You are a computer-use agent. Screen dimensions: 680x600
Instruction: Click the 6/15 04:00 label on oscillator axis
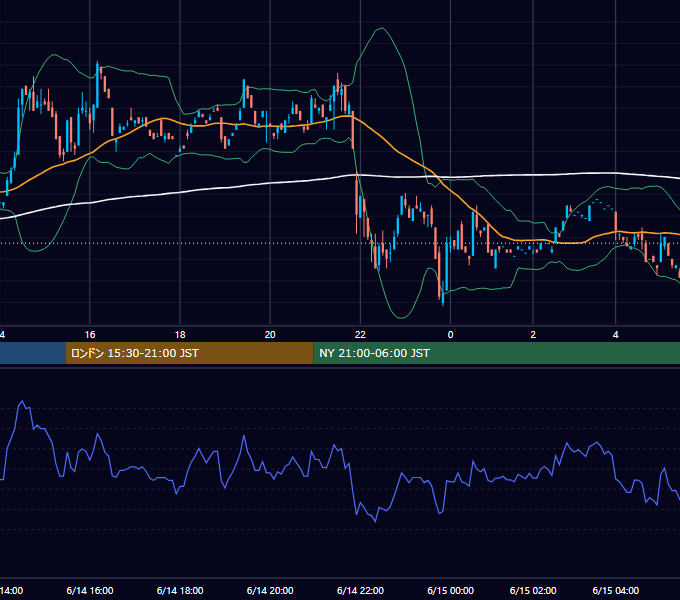coord(615,590)
